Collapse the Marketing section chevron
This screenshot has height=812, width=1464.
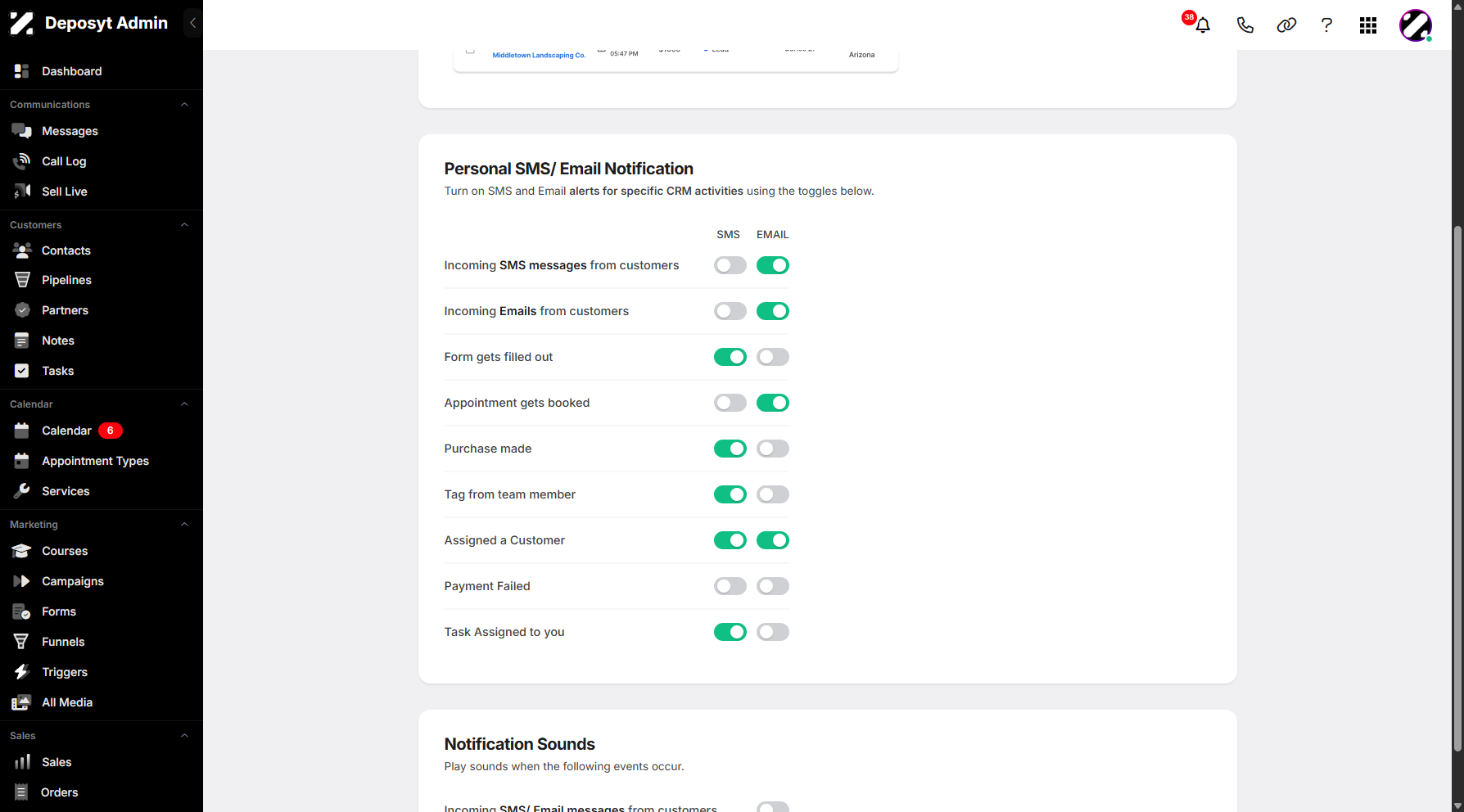[x=184, y=525]
